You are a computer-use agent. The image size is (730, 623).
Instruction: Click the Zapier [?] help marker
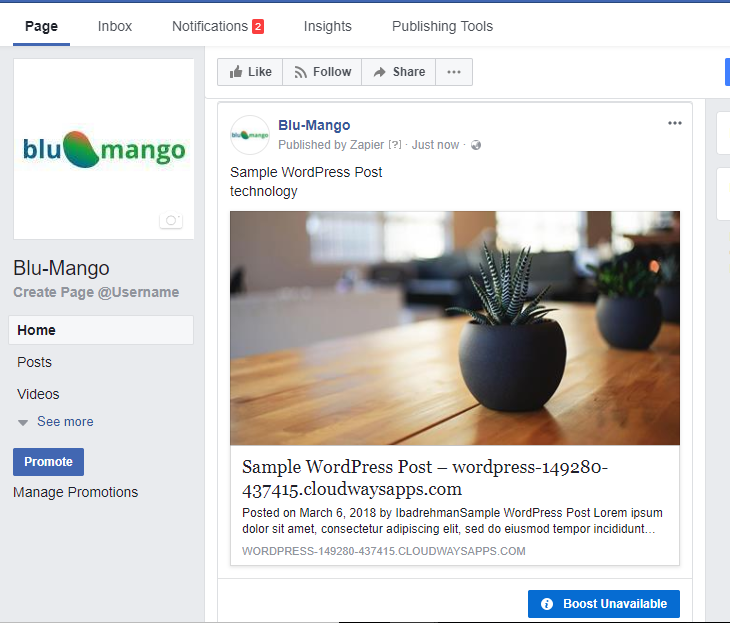395,145
